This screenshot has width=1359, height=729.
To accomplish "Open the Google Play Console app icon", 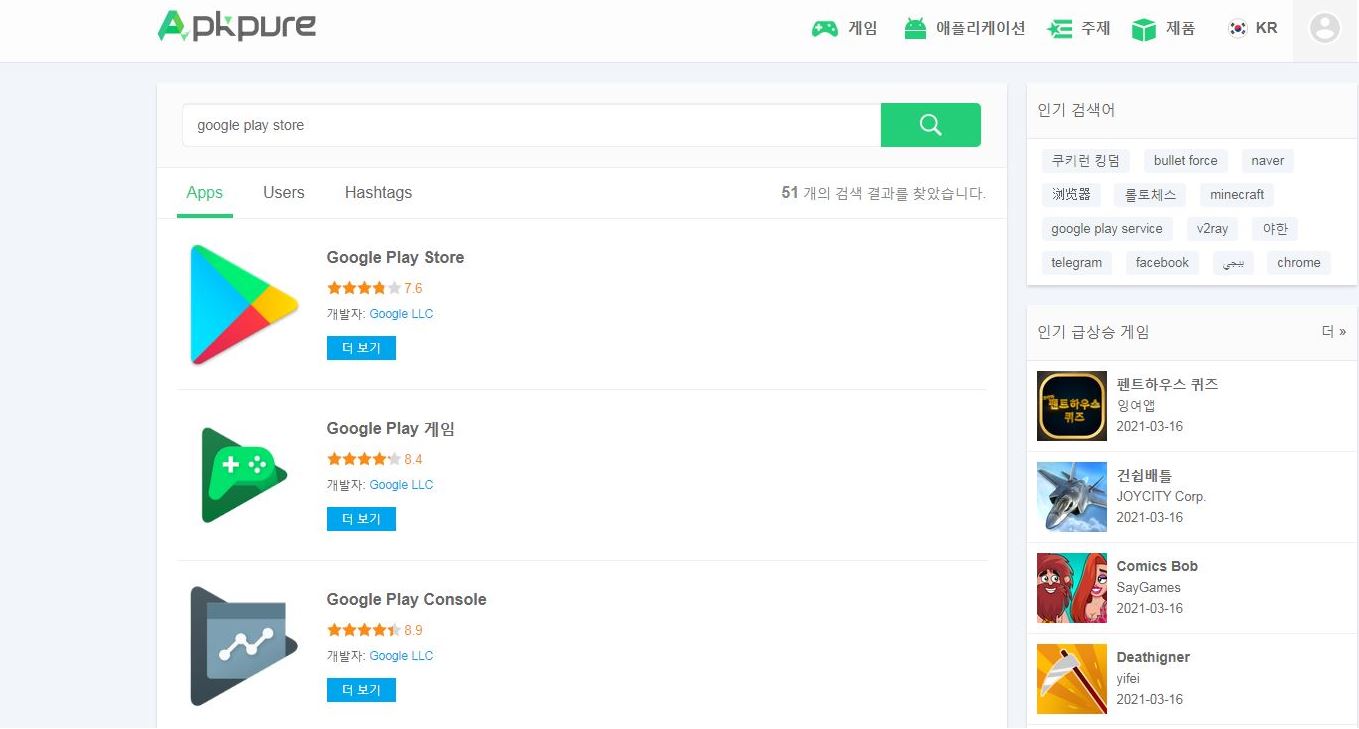I will (x=244, y=646).
